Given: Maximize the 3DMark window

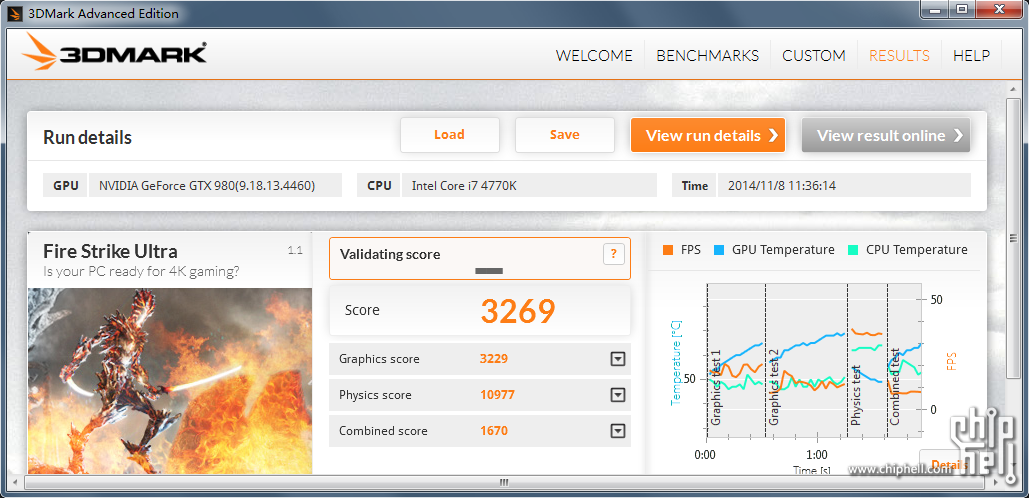Looking at the screenshot, I should [x=962, y=9].
